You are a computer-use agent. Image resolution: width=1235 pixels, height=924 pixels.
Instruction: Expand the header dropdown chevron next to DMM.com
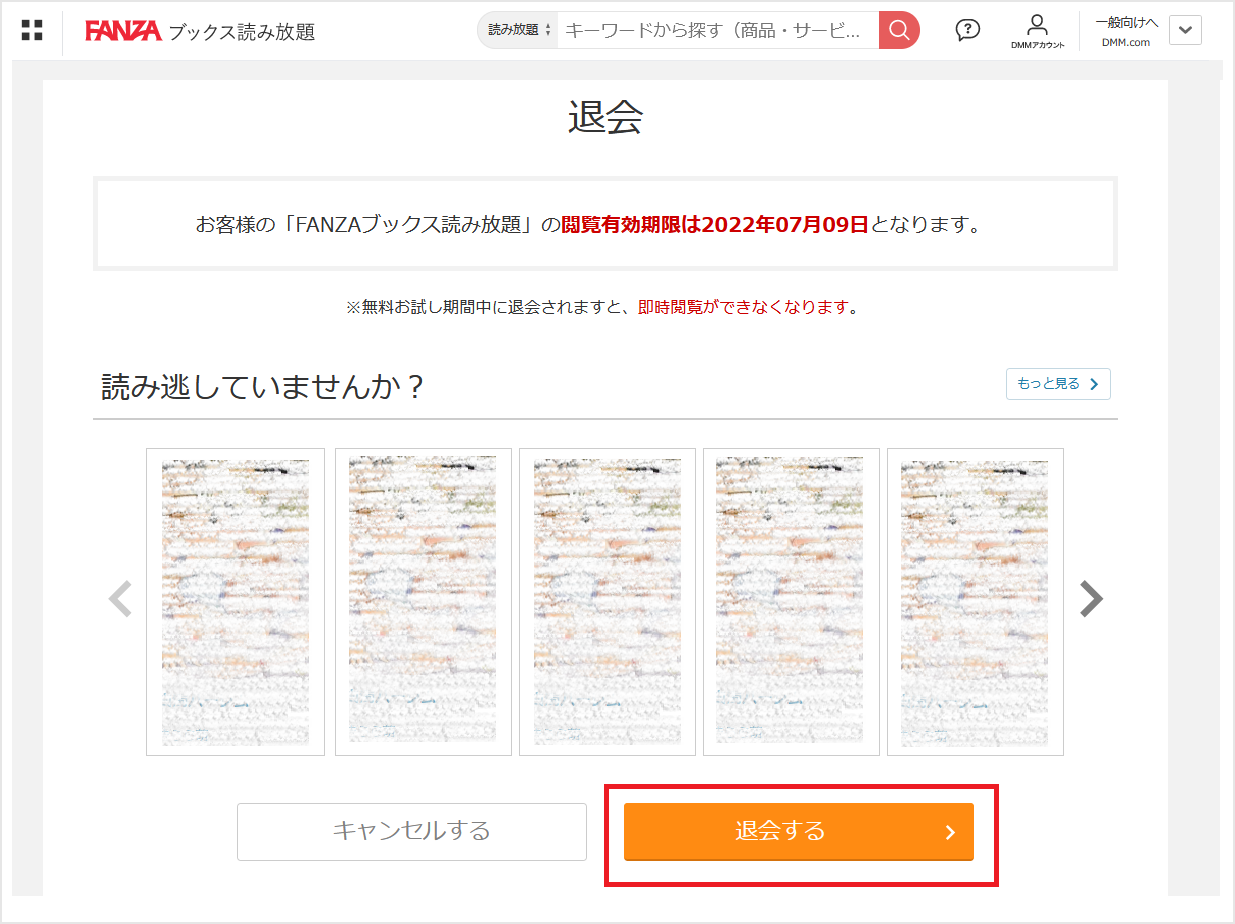point(1185,30)
